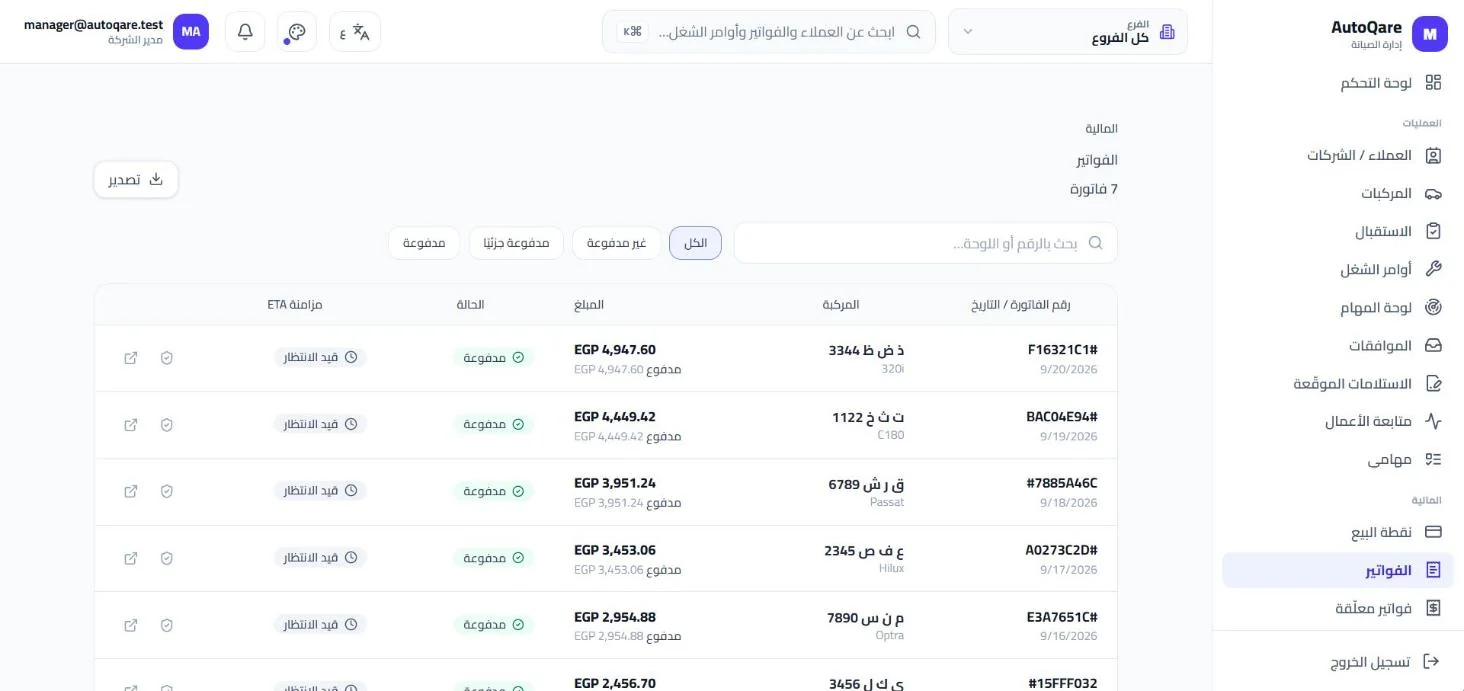Click shield icon for invoice A0273C2D

click(167, 558)
